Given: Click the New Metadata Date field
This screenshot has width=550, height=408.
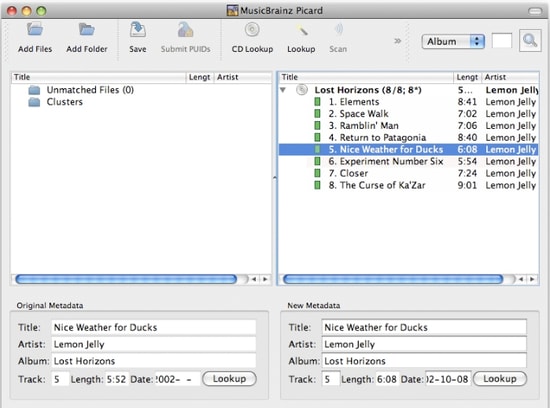Looking at the screenshot, I should pos(448,379).
